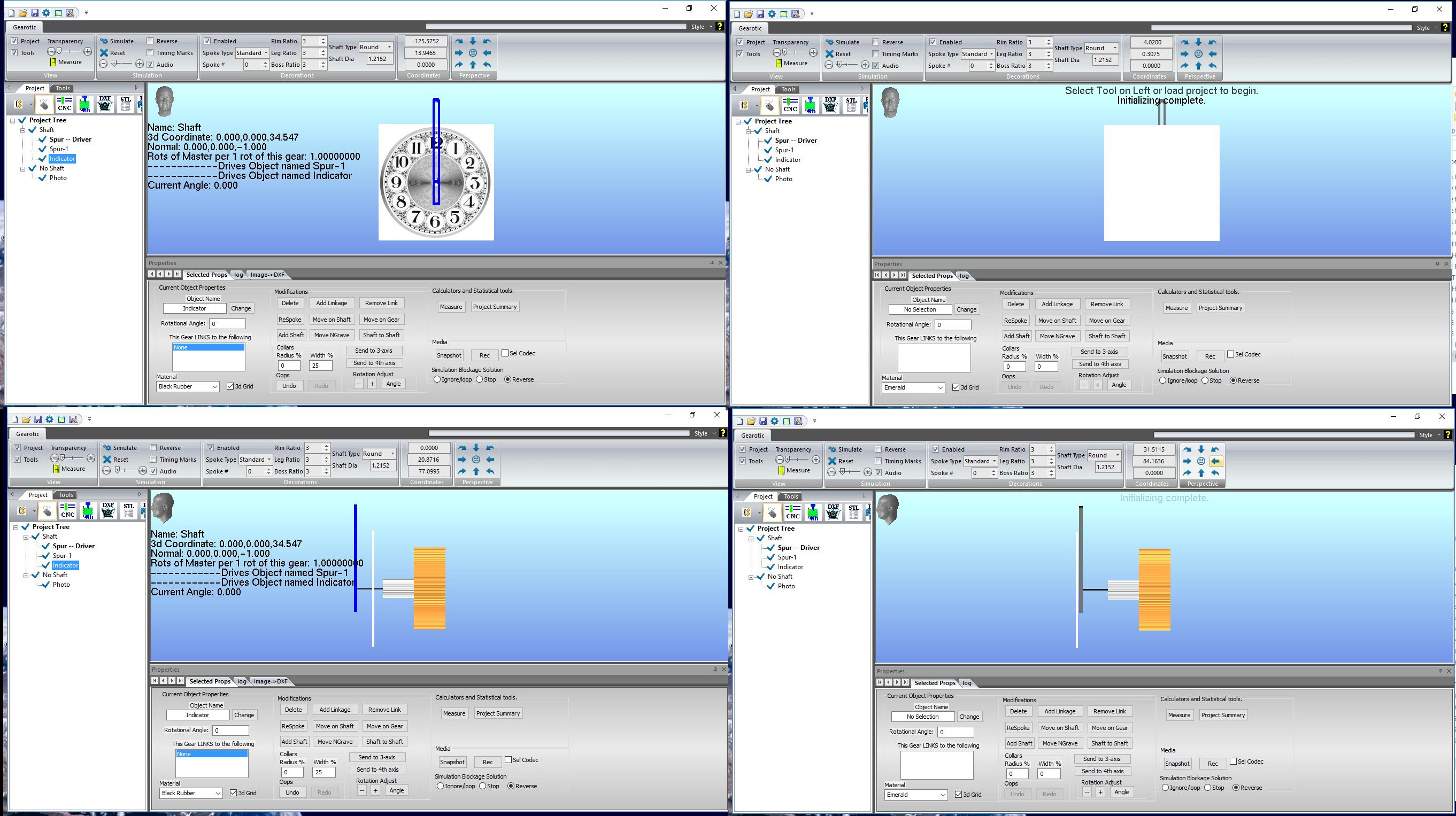
Task: Switch to Image->DXF tab in top-left window
Action: pos(267,275)
